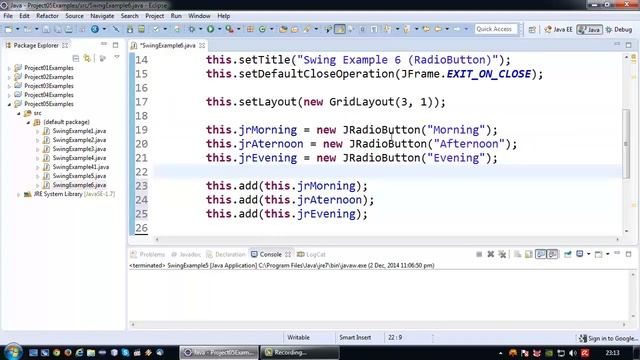Toggle Link with Editor in Package Explorer
The image size is (640, 360).
87,58
